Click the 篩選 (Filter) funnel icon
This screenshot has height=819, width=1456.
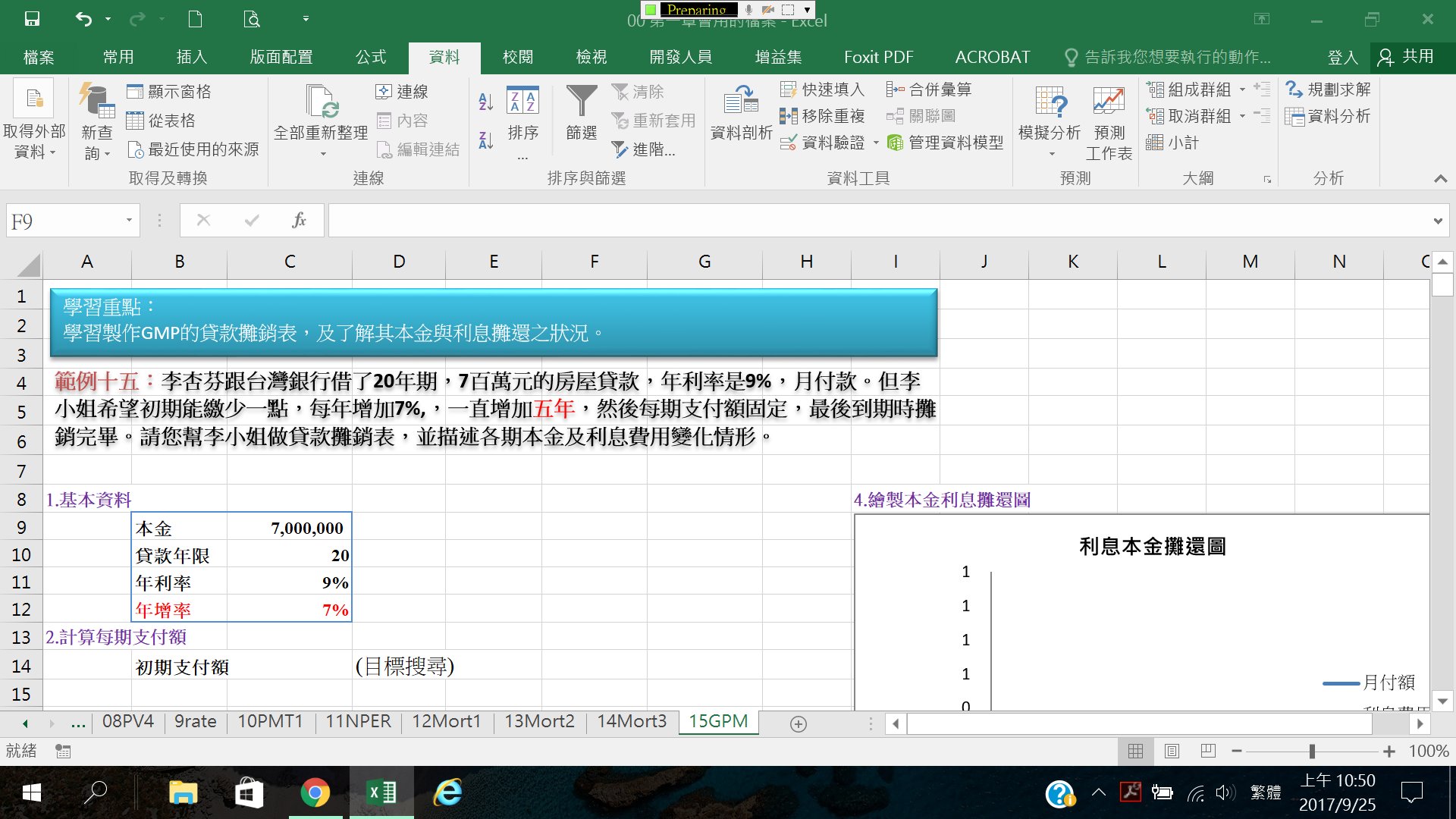(582, 102)
